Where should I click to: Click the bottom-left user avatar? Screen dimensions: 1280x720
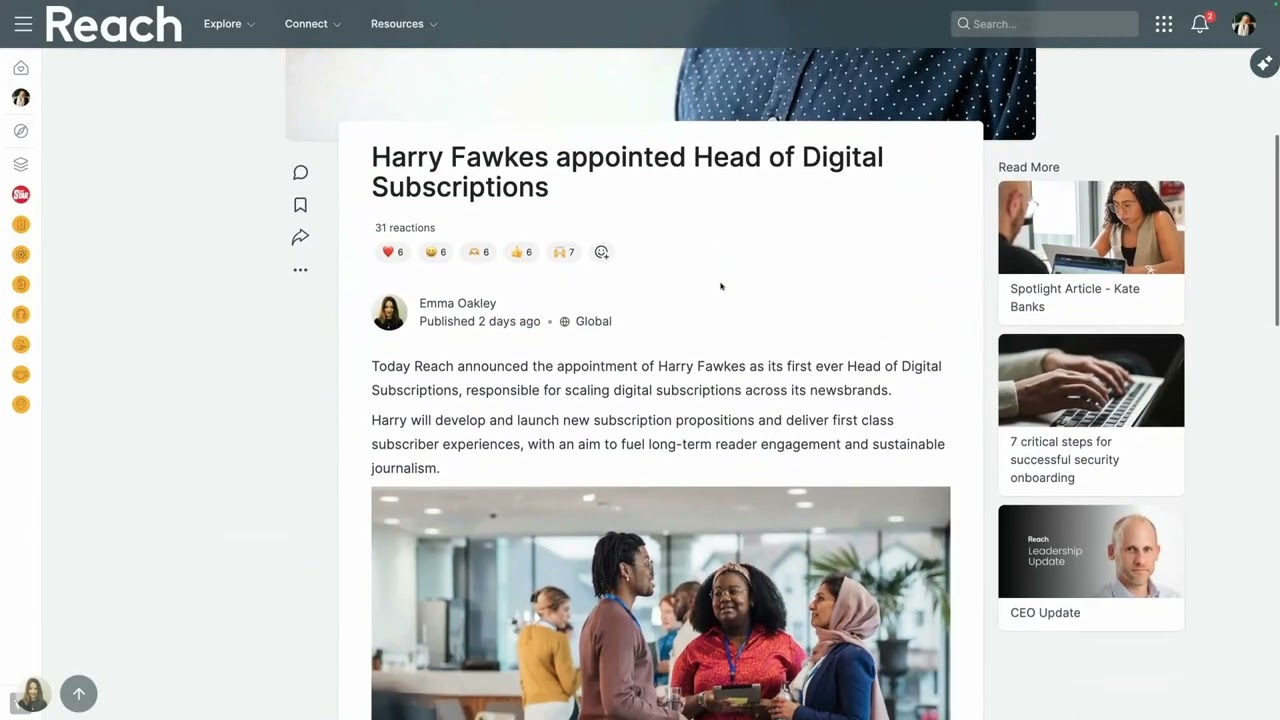tap(32, 694)
